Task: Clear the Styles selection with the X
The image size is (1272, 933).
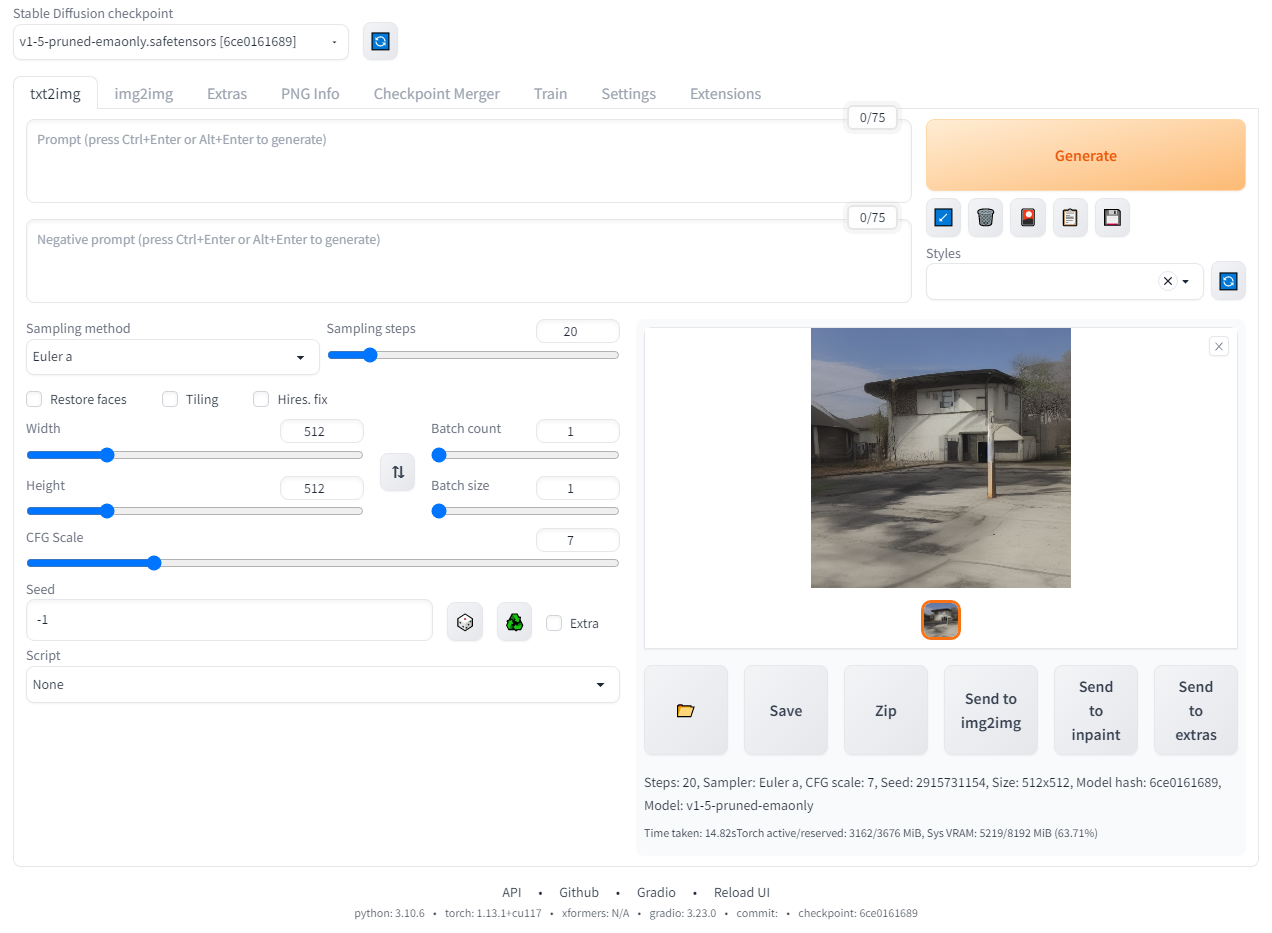Action: 1167,282
